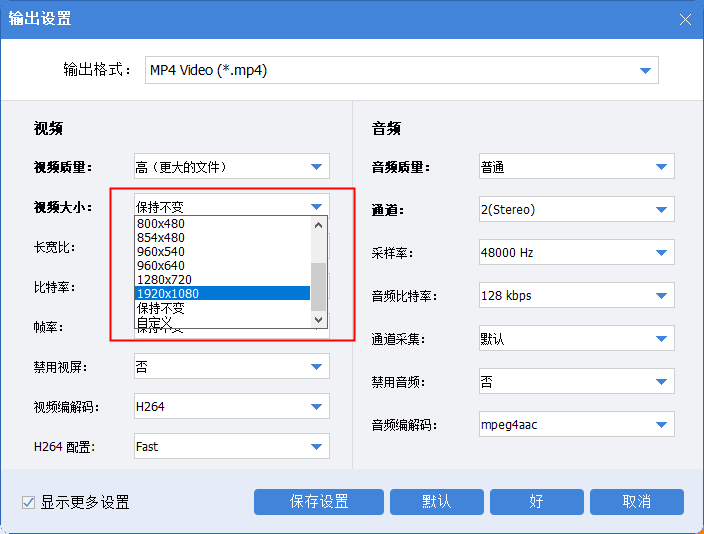Select 1280x720 in video size list
Screen dimensions: 704x534
pyautogui.click(x=222, y=279)
